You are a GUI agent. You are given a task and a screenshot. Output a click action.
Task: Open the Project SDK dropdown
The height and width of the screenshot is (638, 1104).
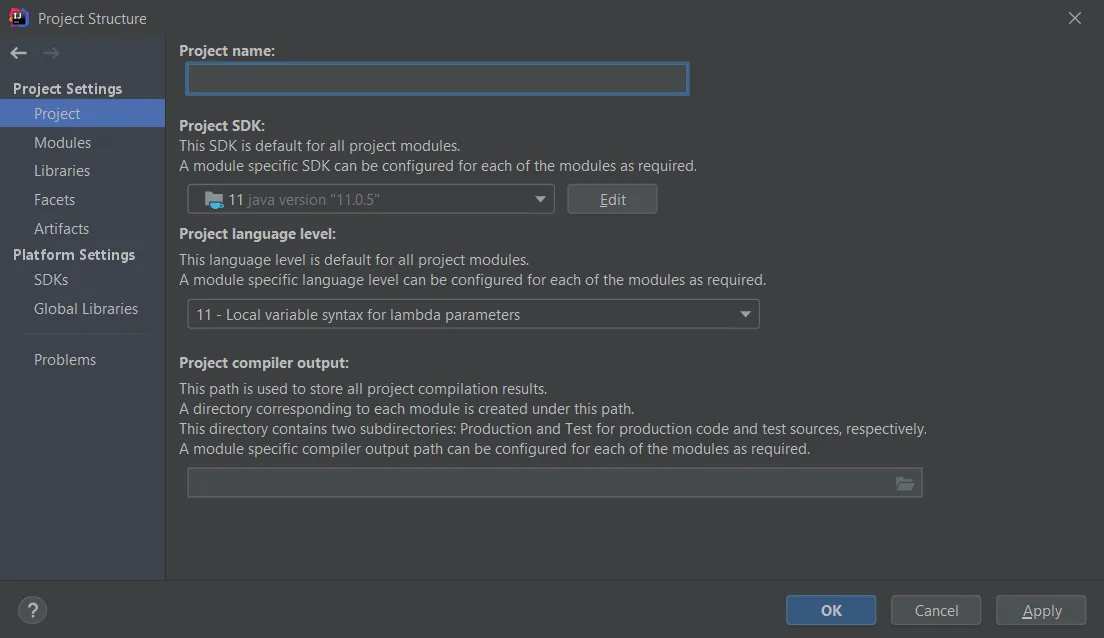coord(540,200)
